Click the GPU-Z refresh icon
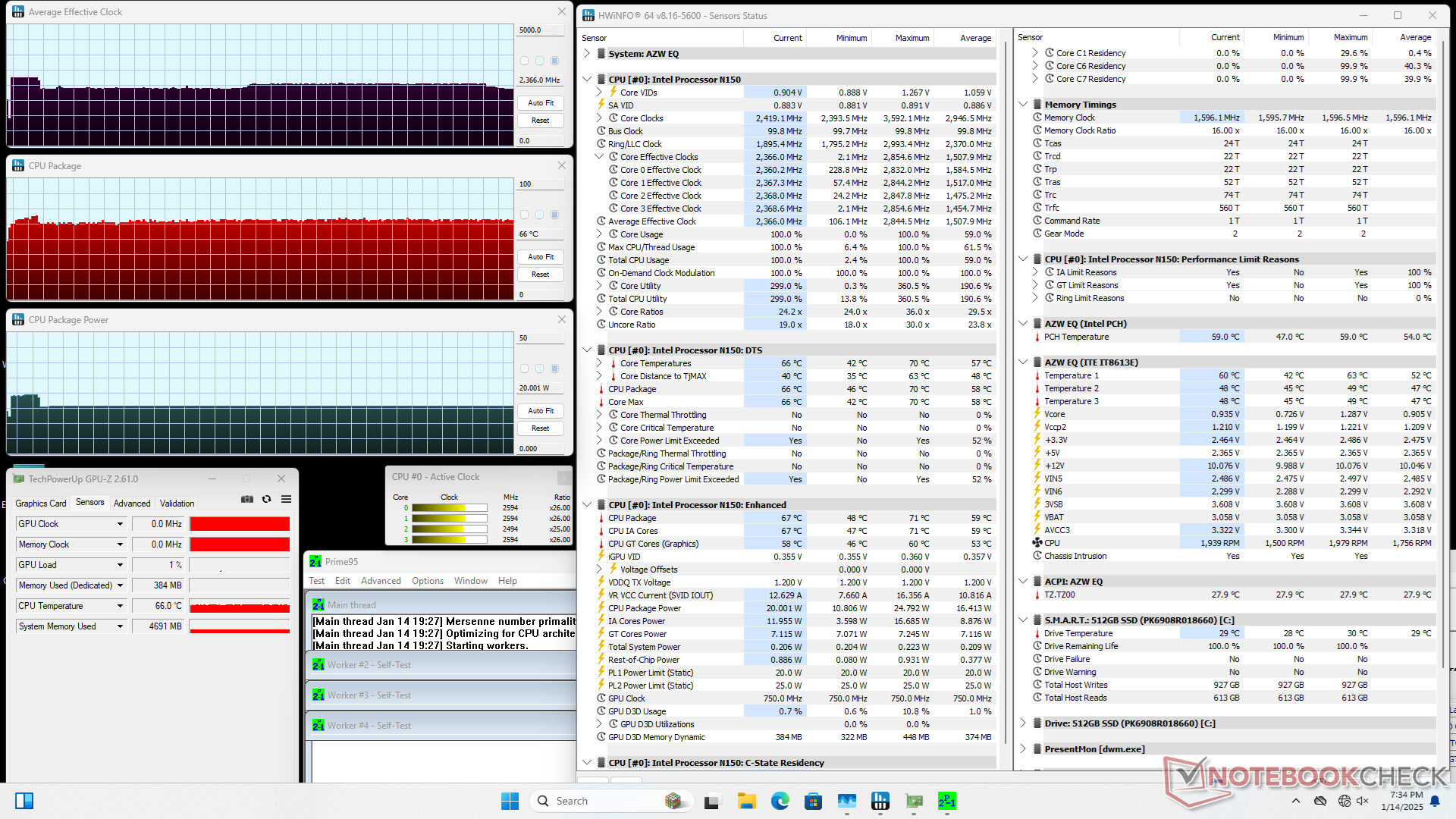This screenshot has height=819, width=1456. point(266,499)
